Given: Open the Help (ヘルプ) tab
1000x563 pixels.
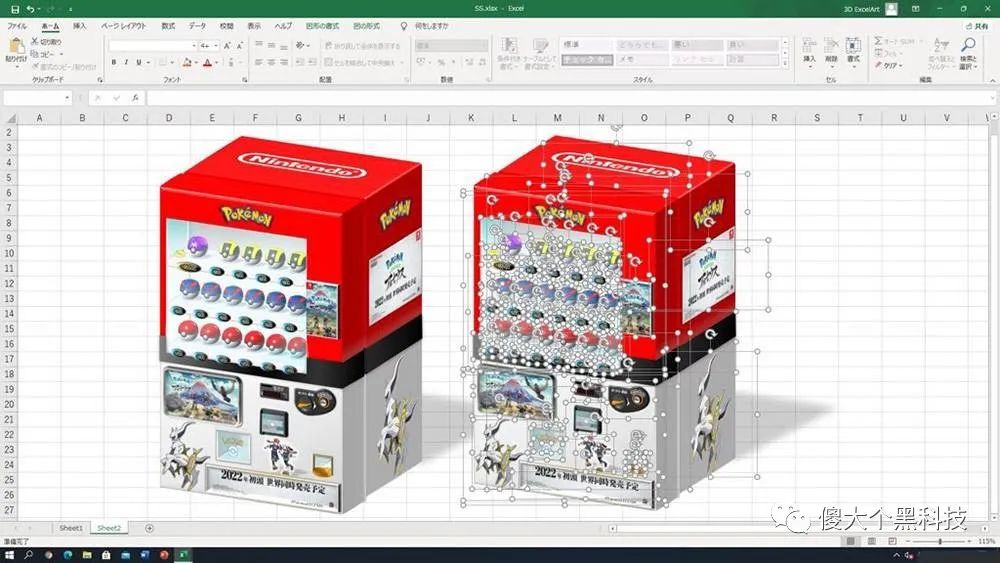Looking at the screenshot, I should point(283,26).
